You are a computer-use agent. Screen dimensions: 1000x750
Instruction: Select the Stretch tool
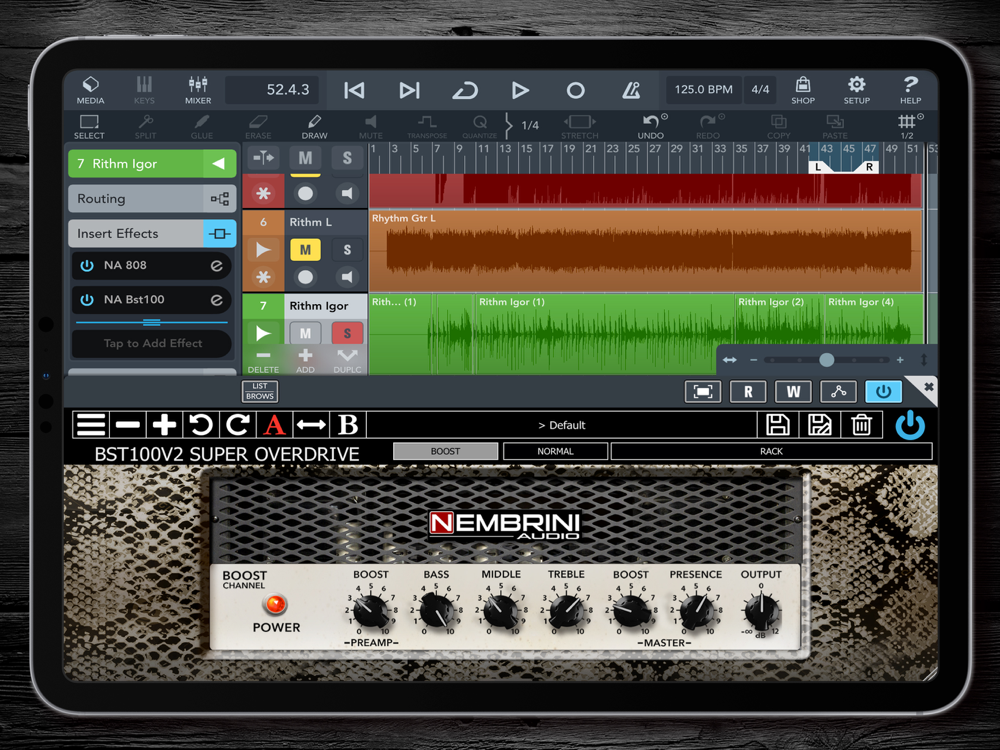click(580, 126)
